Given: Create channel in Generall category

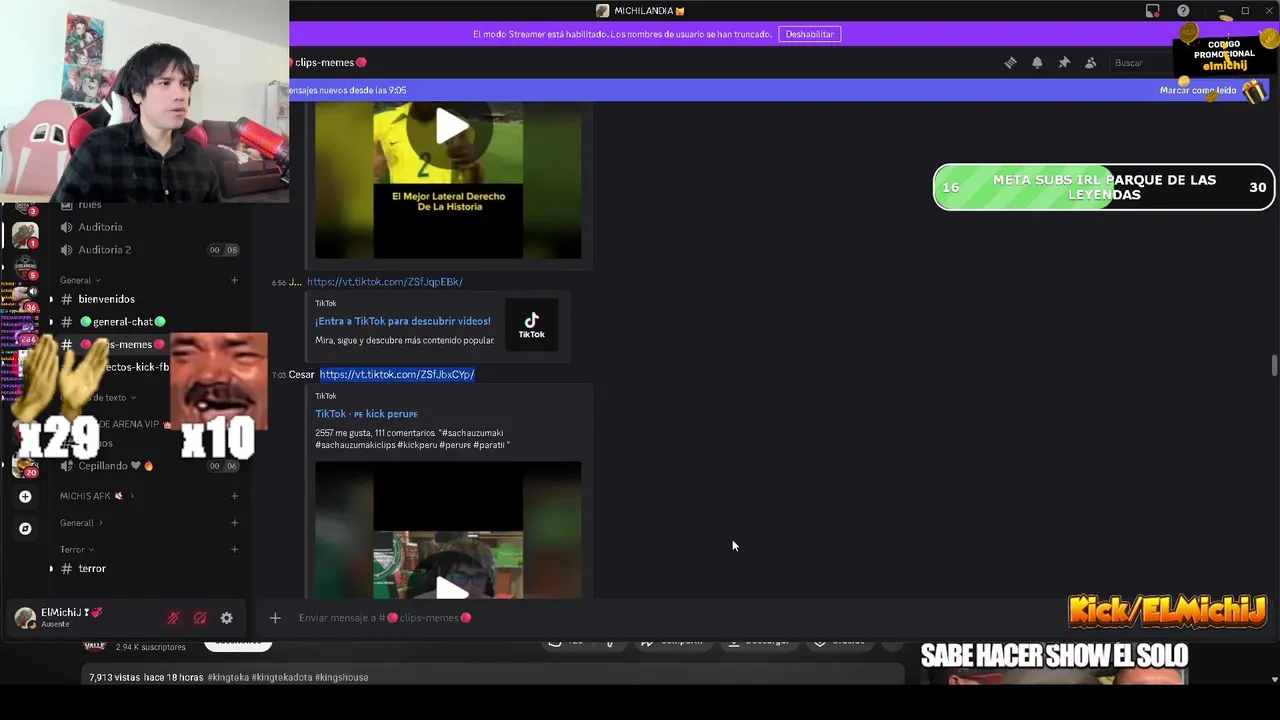Looking at the screenshot, I should coord(234,523).
